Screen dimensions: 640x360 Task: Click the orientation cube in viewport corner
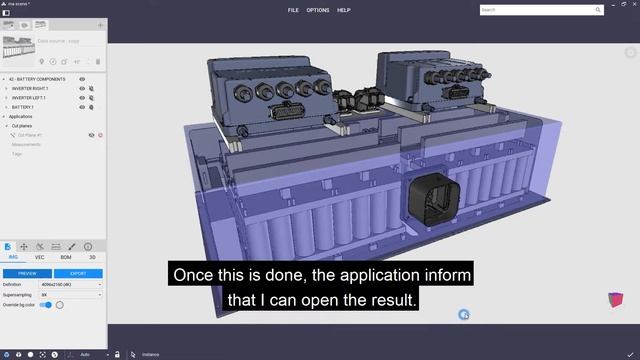[x=616, y=300]
